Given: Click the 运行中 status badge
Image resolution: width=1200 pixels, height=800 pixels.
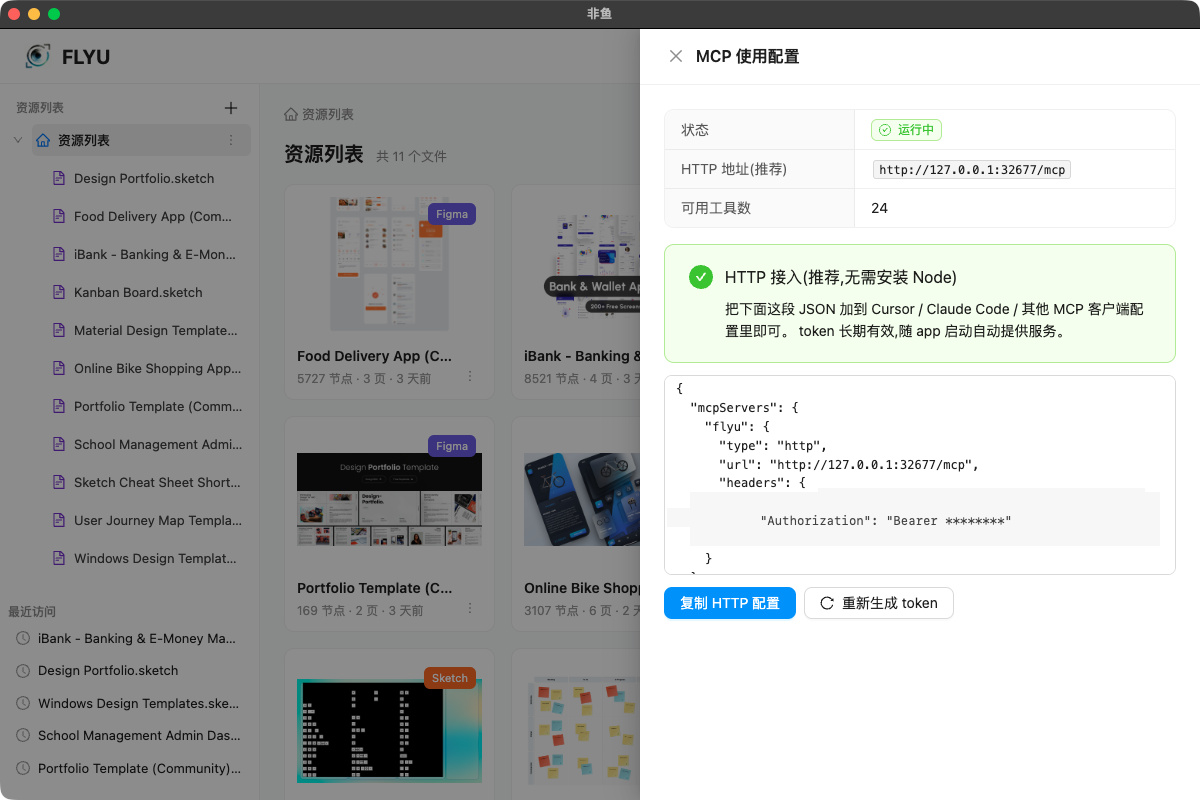Looking at the screenshot, I should pos(906,130).
